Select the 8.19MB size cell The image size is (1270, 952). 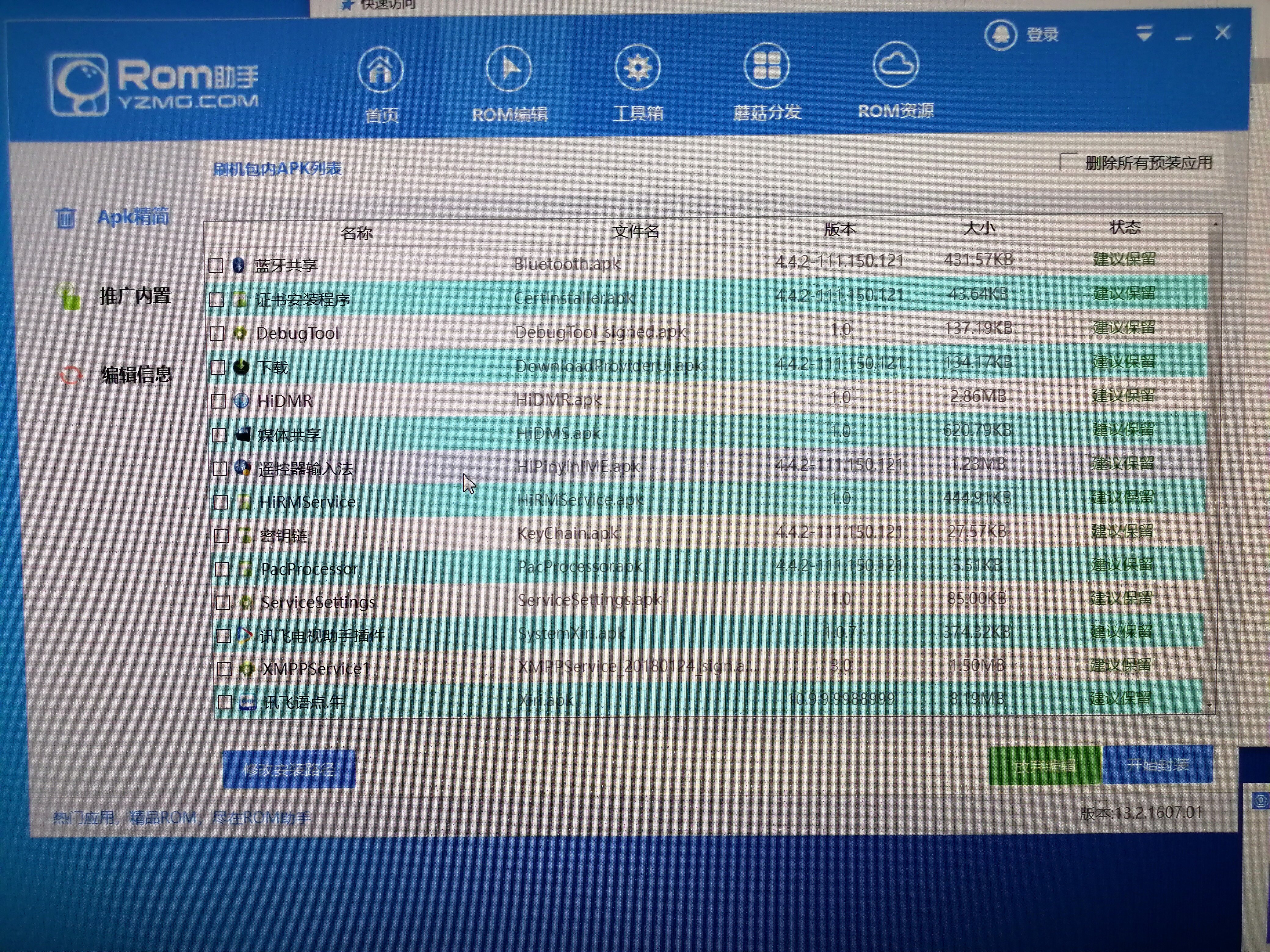(977, 698)
